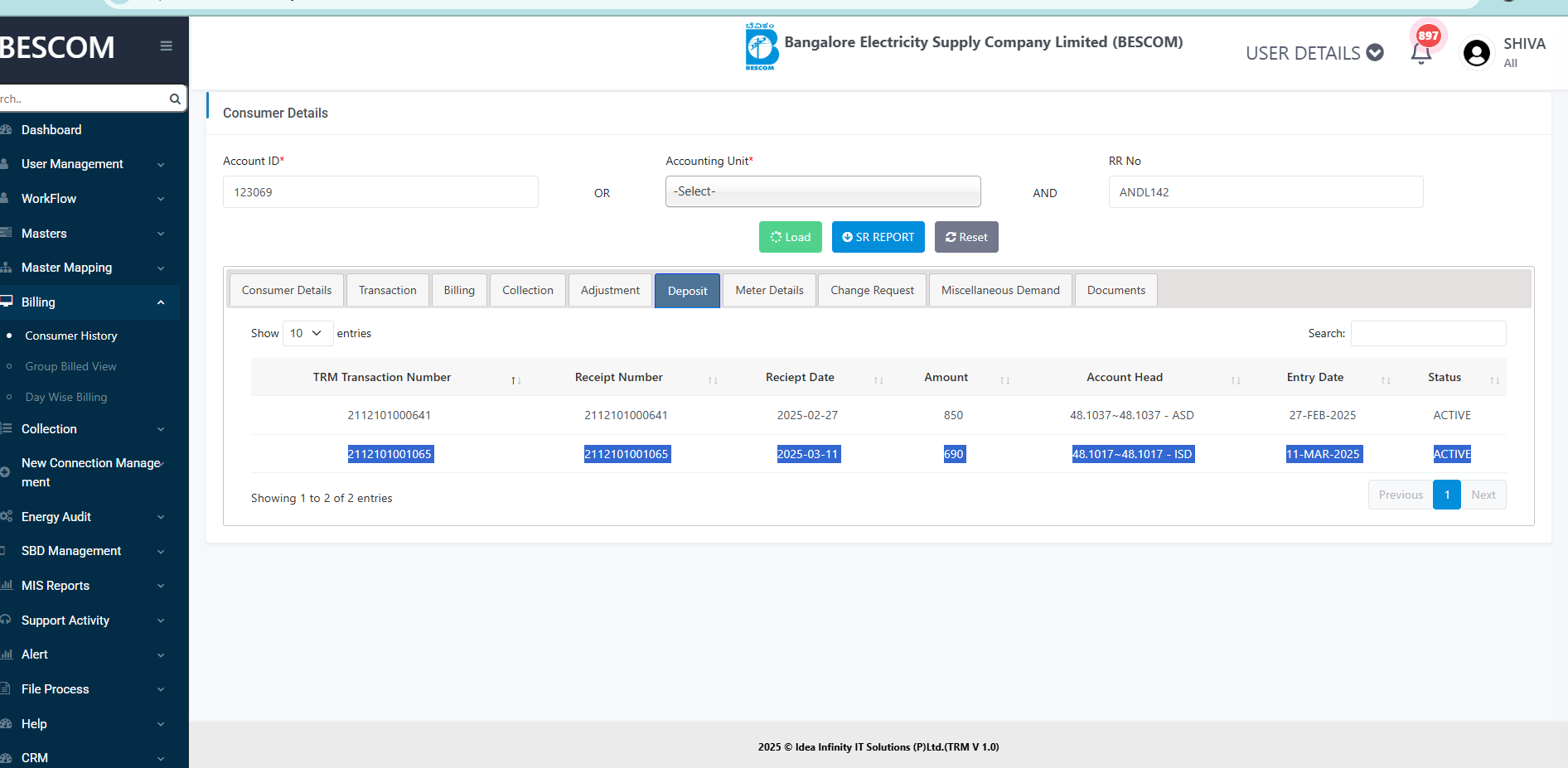
Task: Click the Next pagination button
Action: click(1483, 495)
